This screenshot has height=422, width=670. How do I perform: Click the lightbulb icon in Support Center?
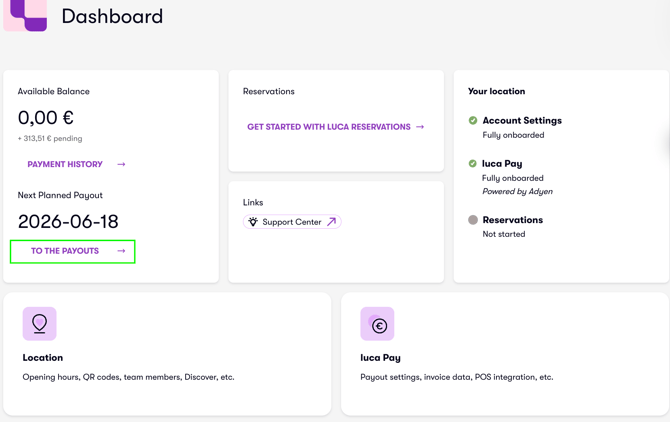coord(253,222)
